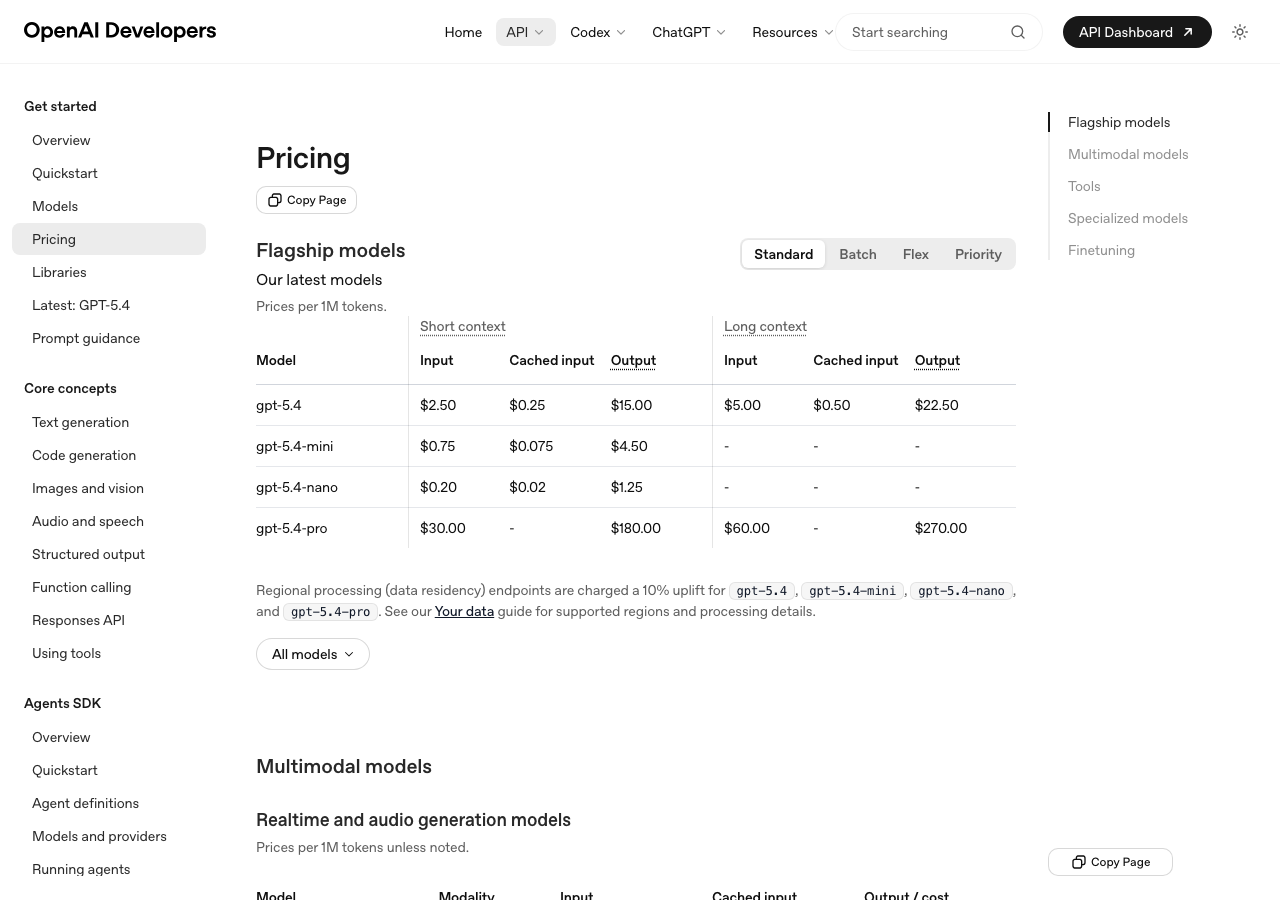Select the Priority pricing tier
The image size is (1280, 900).
[978, 254]
